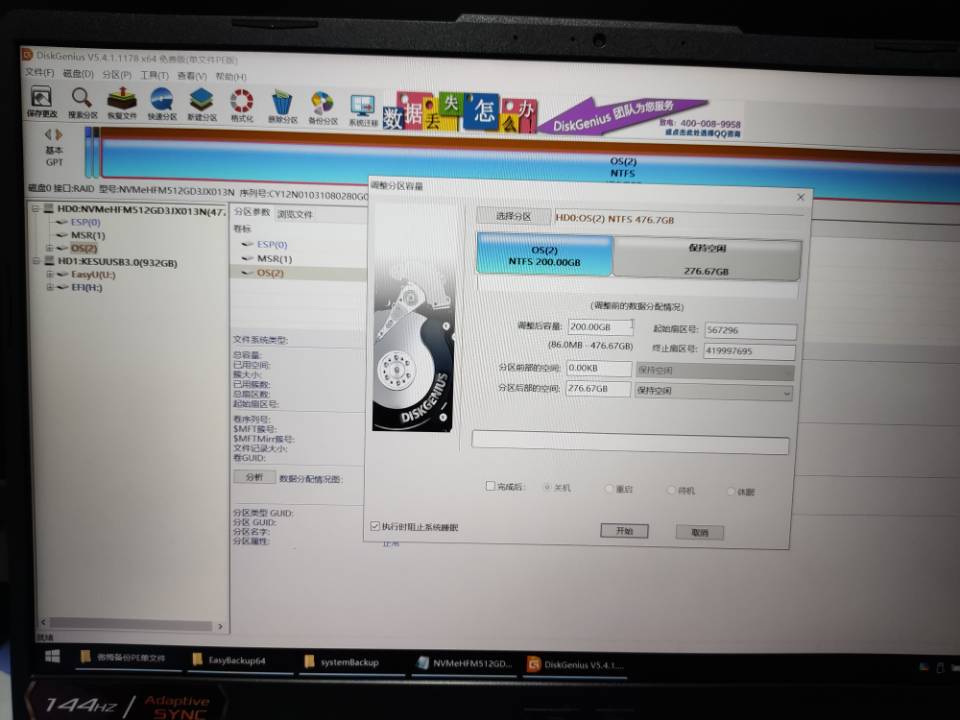The height and width of the screenshot is (720, 960).
Task: Select the 重启 (restart) radio button
Action: (609, 489)
